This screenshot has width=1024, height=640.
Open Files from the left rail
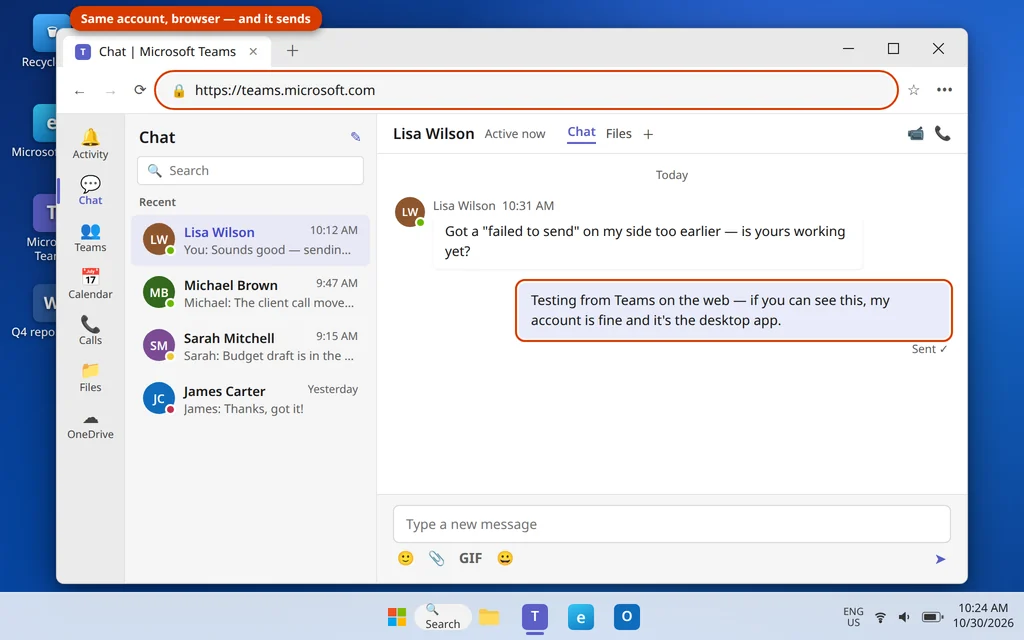coord(90,377)
